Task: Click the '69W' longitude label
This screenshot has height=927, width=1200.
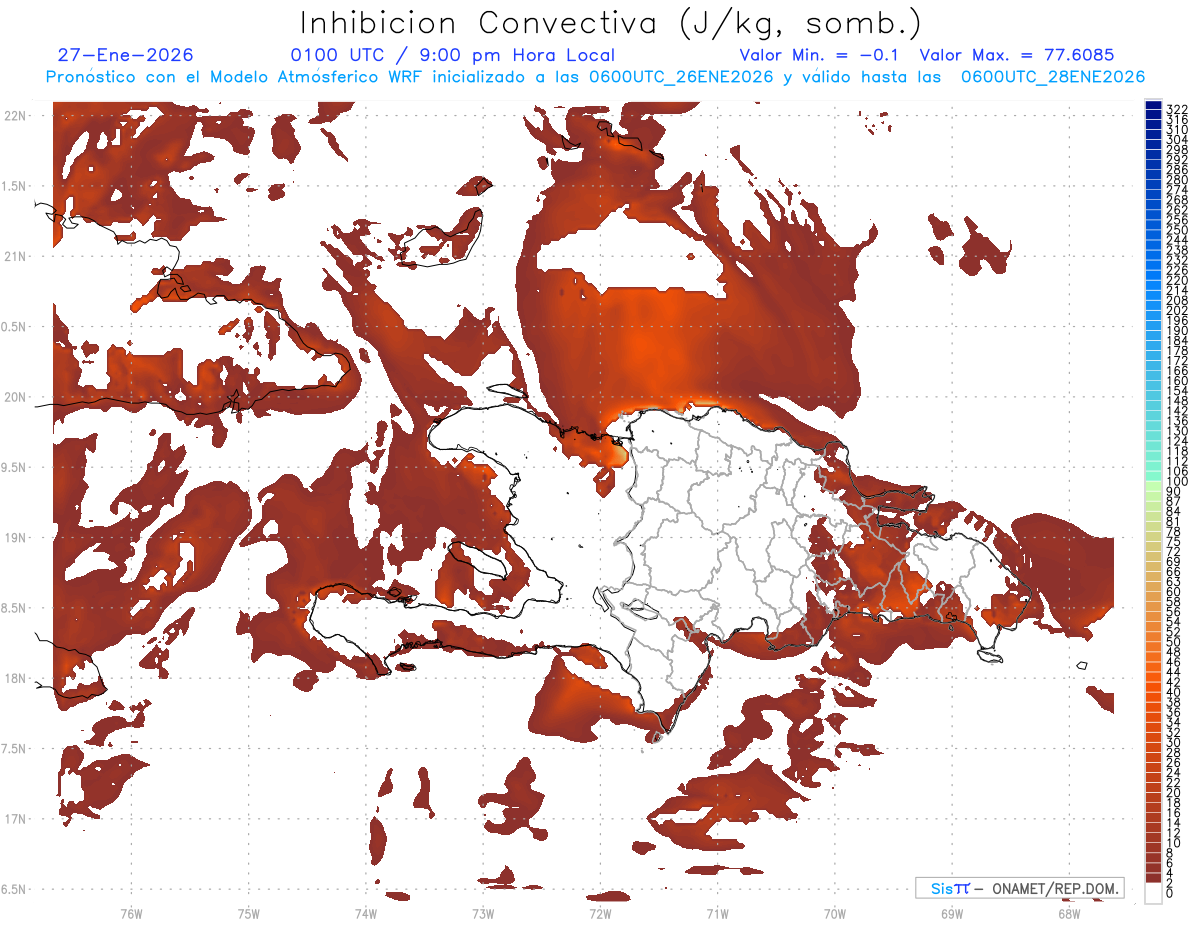Action: pos(952,913)
